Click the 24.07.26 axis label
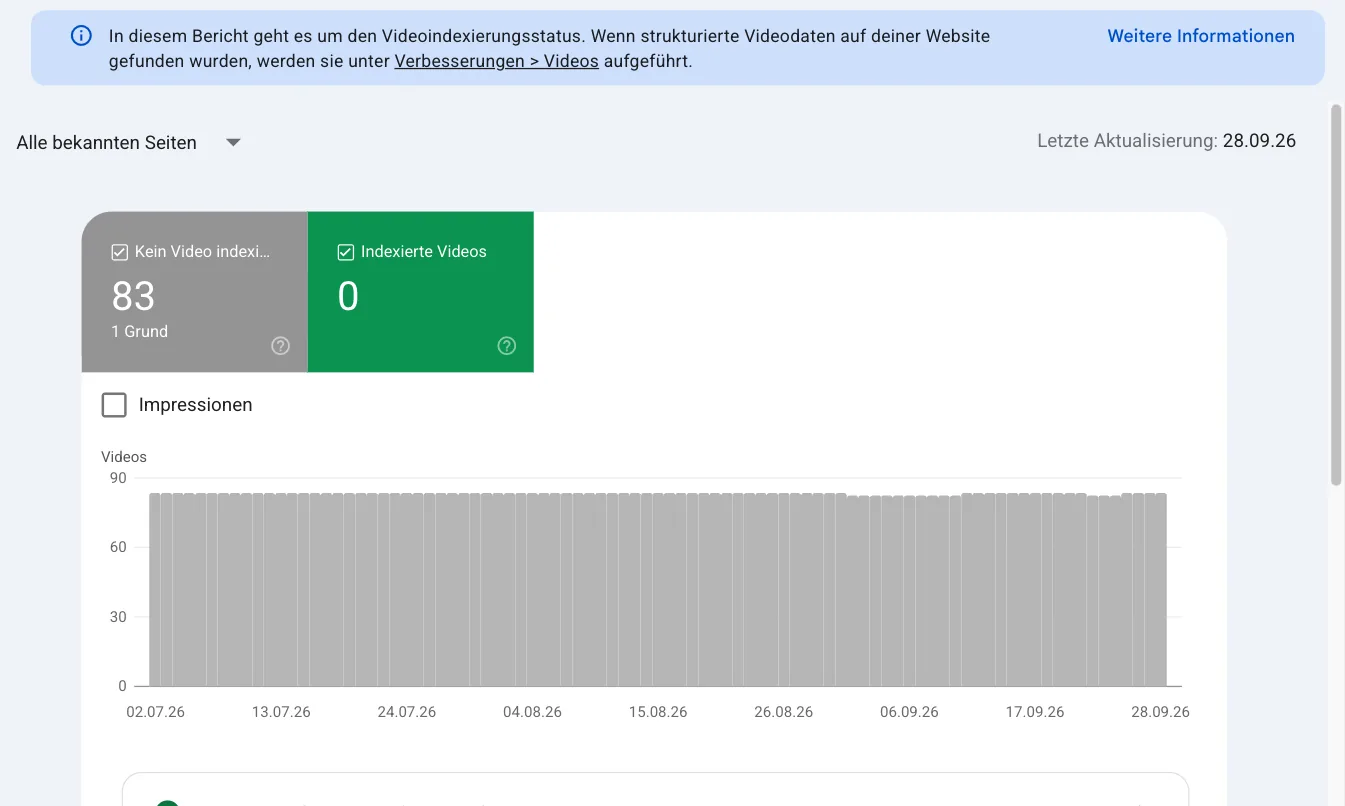1345x806 pixels. pos(407,712)
